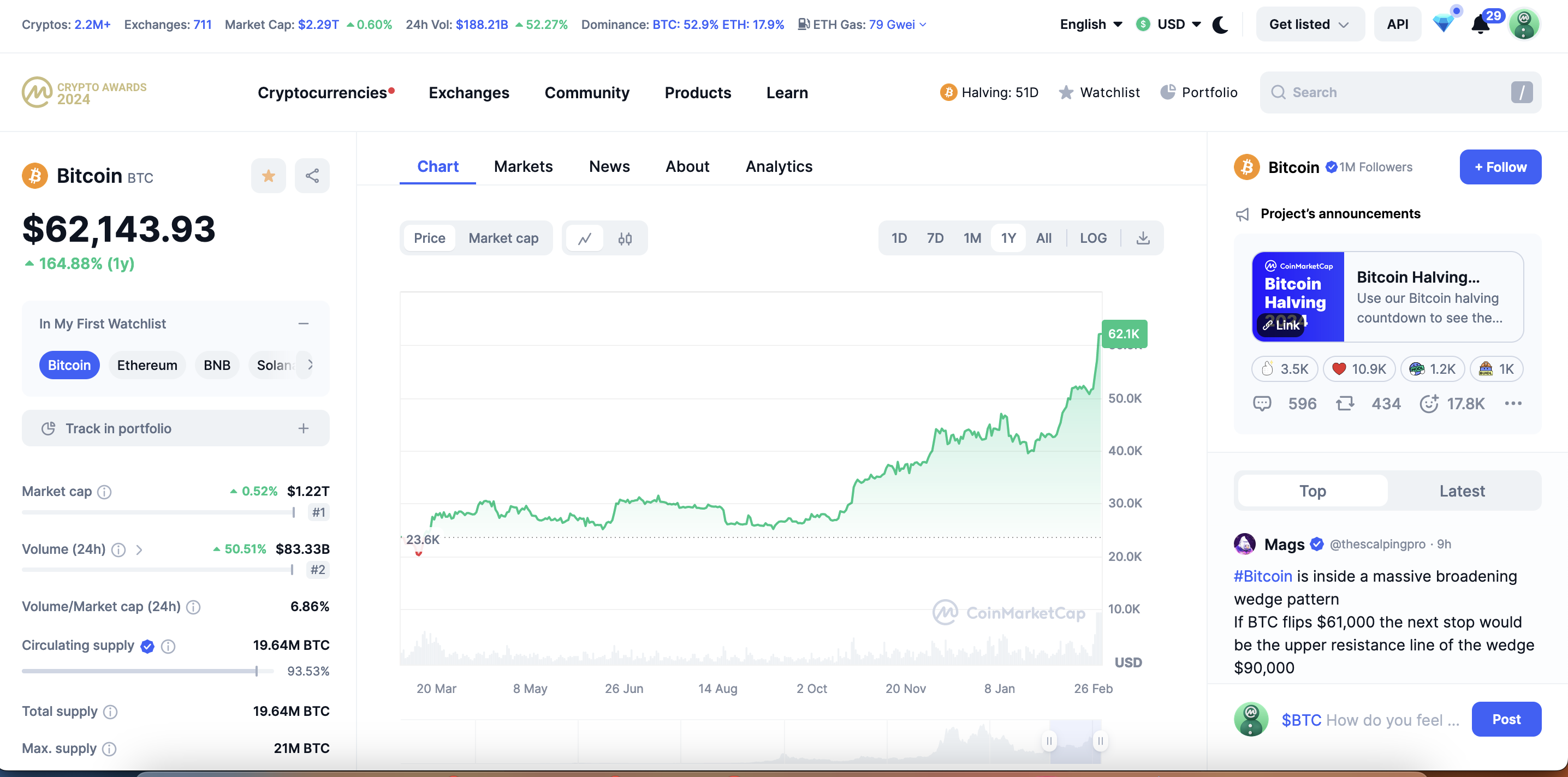
Task: Switch to the Markets tab
Action: 523,166
